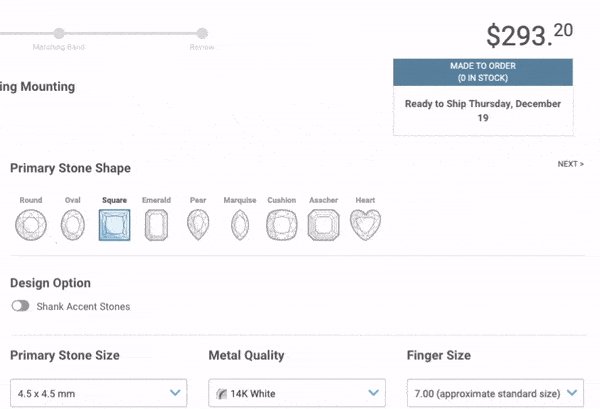Viewport: 600px width, 409px height.
Task: Click the Ready to Ship date box
Action: click(483, 111)
